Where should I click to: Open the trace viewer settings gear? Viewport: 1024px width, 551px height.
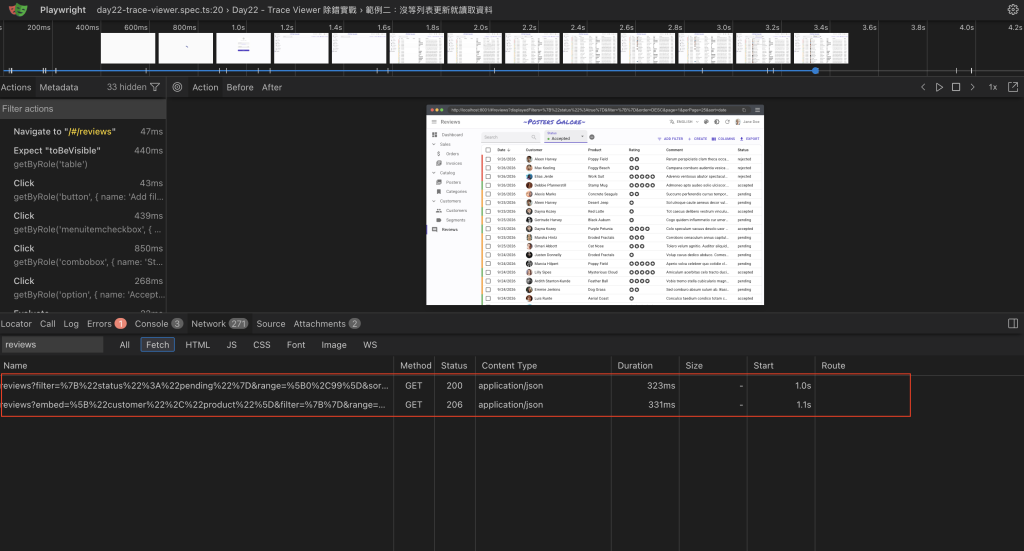[x=1013, y=10]
